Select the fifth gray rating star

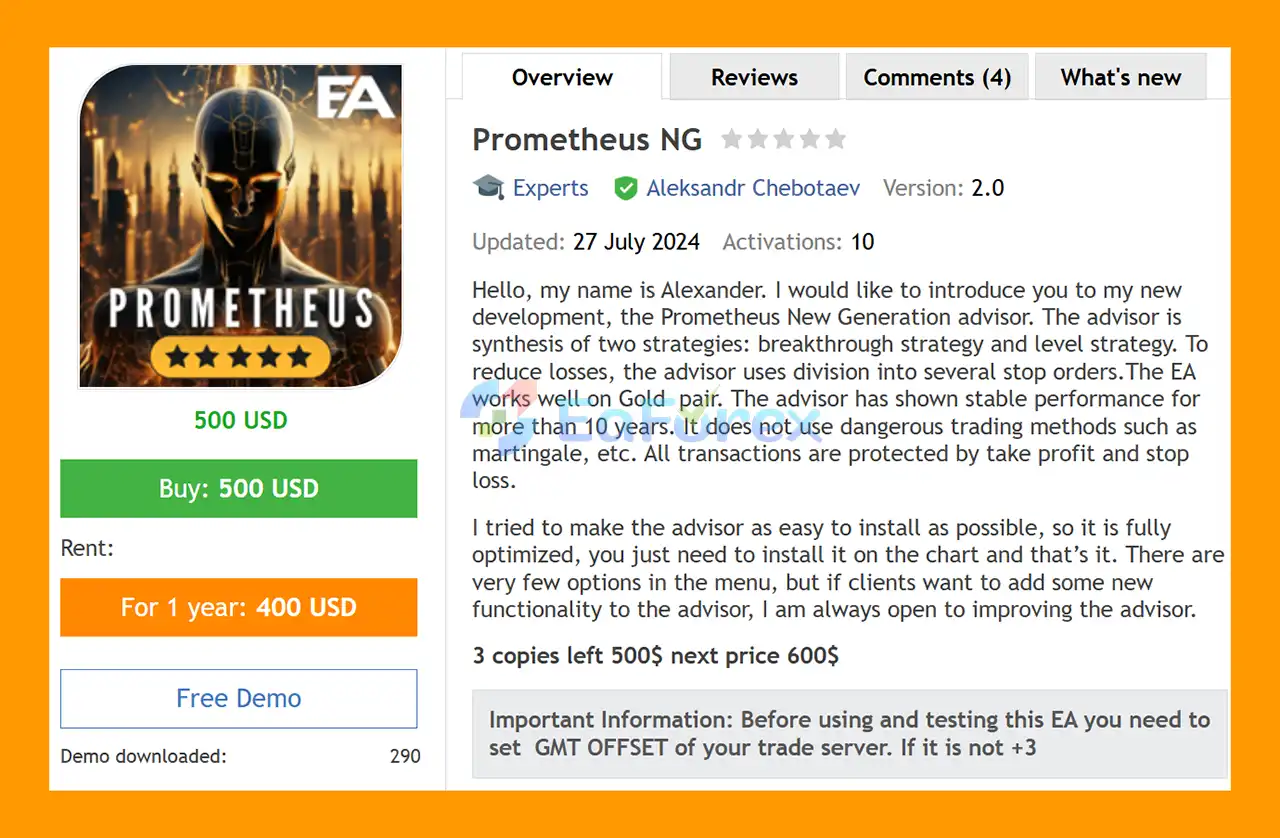pos(836,139)
